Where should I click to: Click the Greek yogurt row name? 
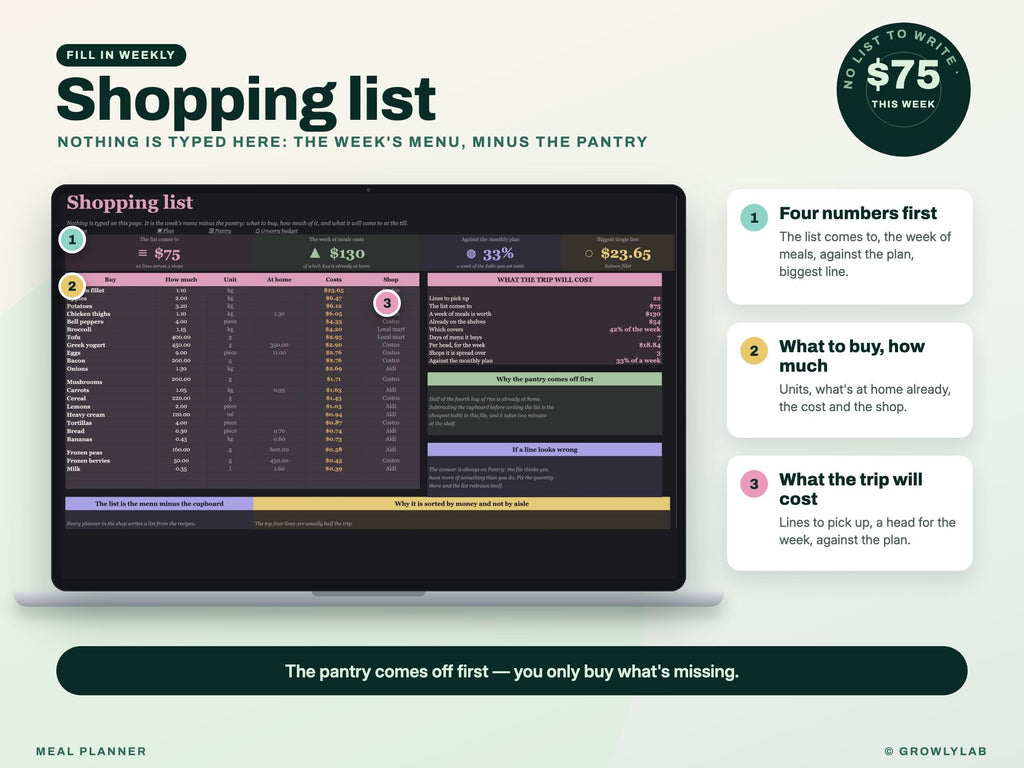click(x=86, y=345)
